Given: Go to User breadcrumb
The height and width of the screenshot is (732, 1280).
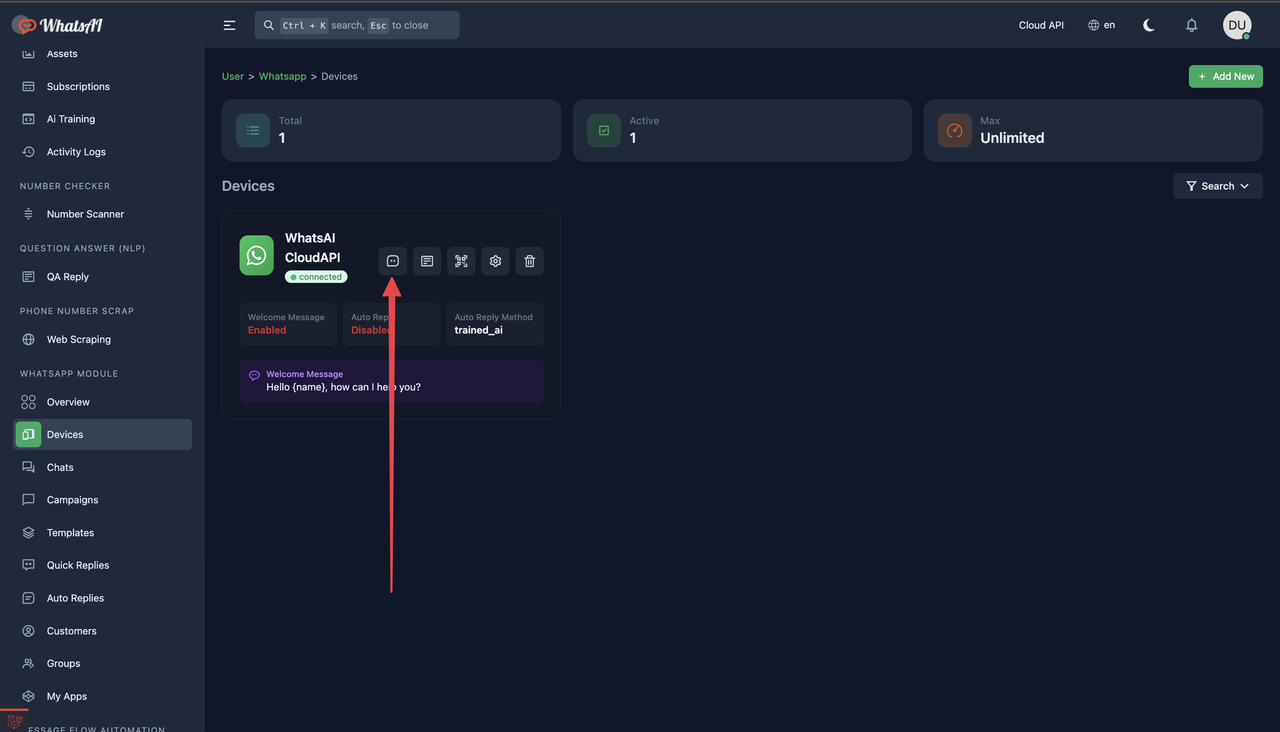Looking at the screenshot, I should tap(233, 76).
